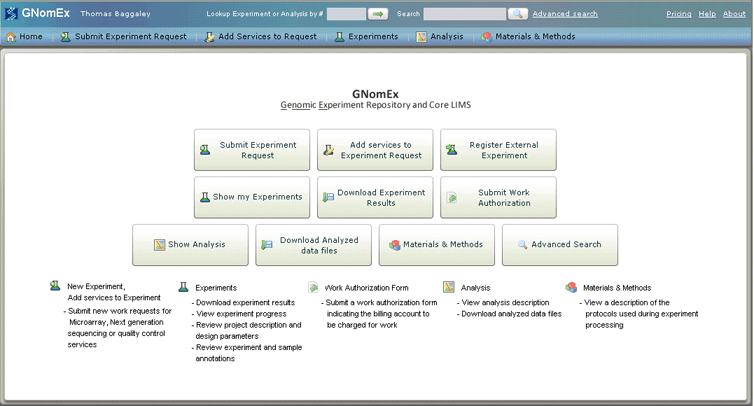Click the Show Analysis button
Image resolution: width=754 pixels, height=406 pixels.
coord(190,245)
